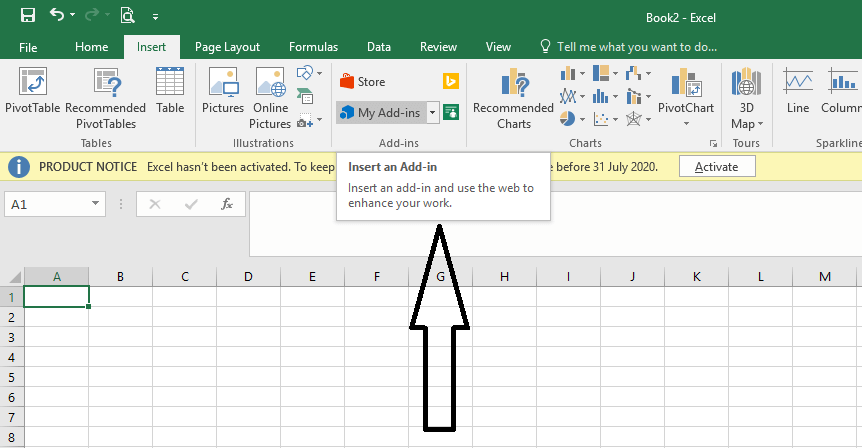Click the Statistic (histogram) chart icon
This screenshot has height=448, width=862.
pos(600,97)
